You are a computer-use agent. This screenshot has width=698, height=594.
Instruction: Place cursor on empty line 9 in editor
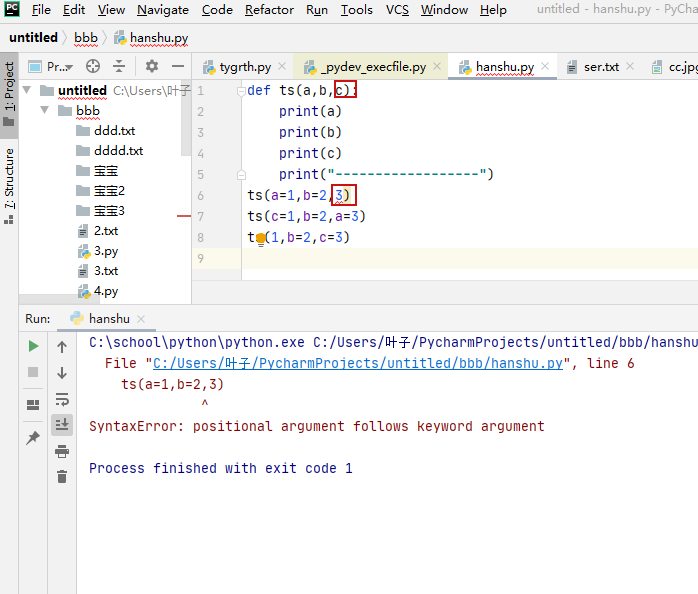470,259
